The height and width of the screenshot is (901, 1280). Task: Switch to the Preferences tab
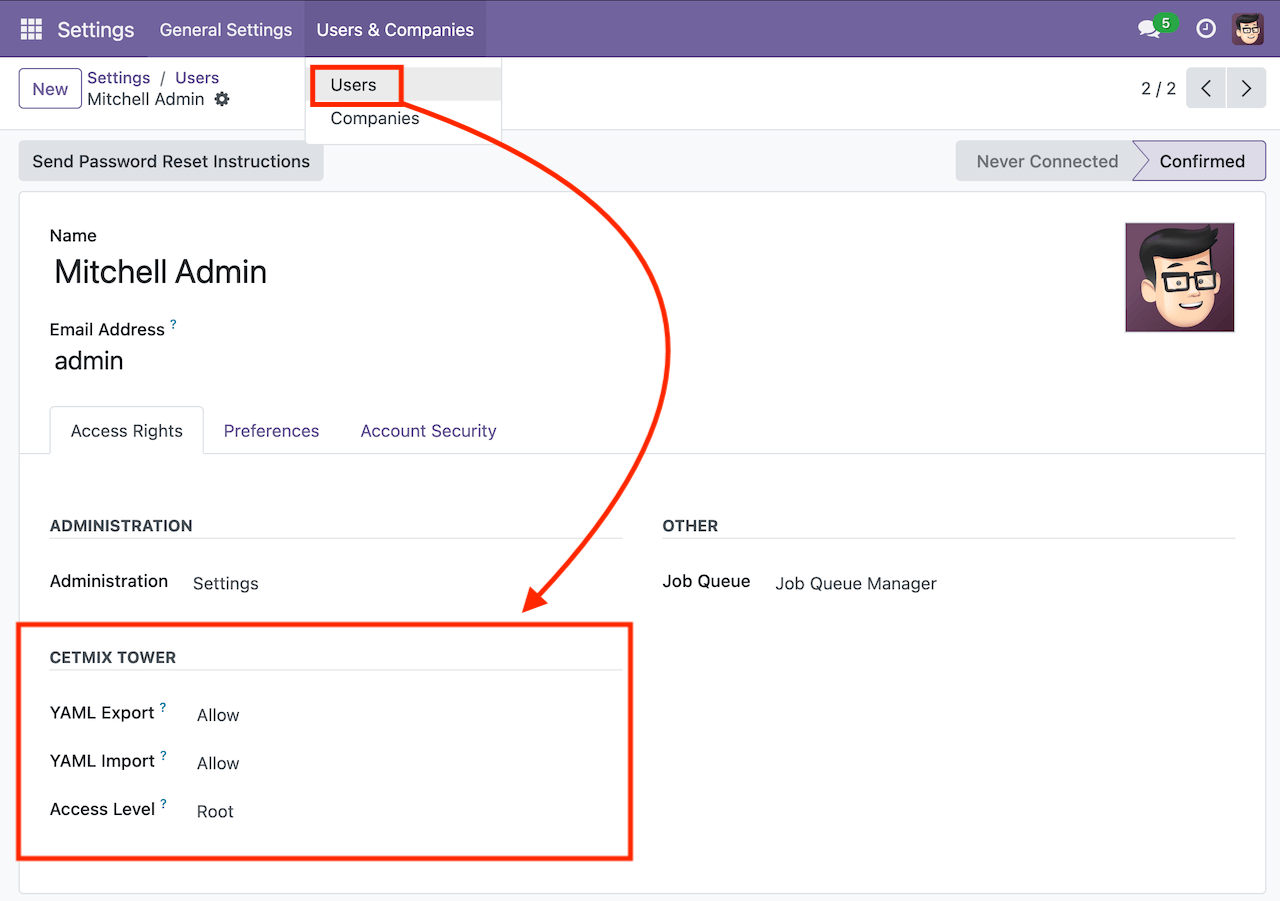(271, 430)
